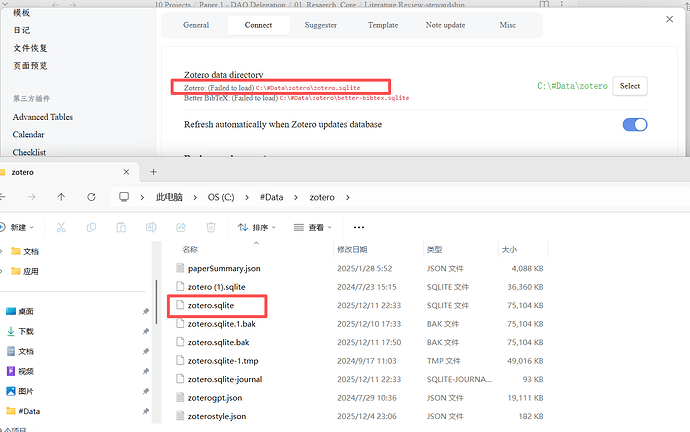Click the cut scissors icon
Screen dimensions: 690x432
coord(60,227)
